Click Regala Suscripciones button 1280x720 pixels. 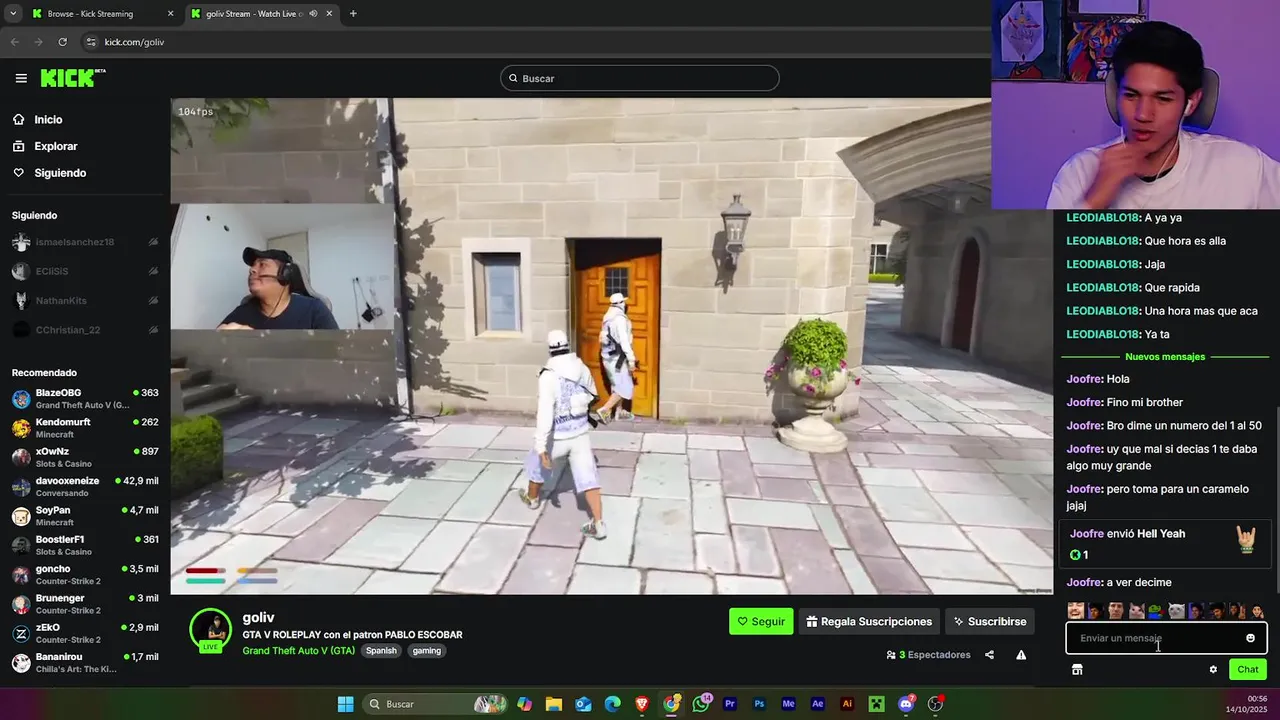869,621
